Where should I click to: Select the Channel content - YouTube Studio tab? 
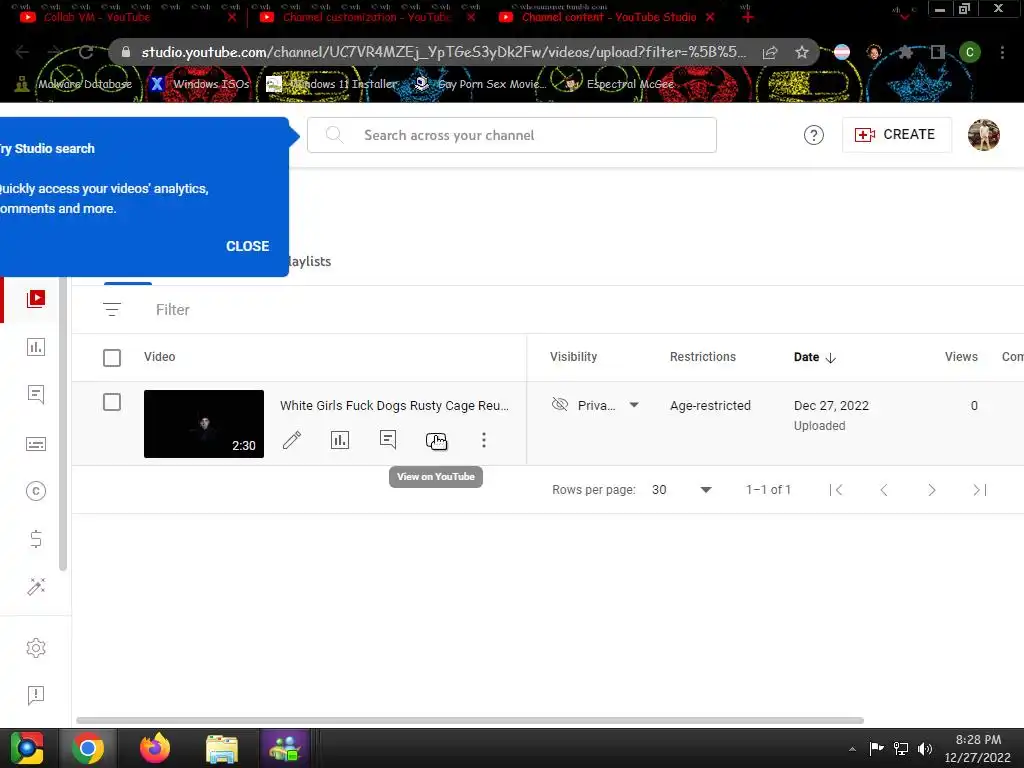[x=609, y=17]
